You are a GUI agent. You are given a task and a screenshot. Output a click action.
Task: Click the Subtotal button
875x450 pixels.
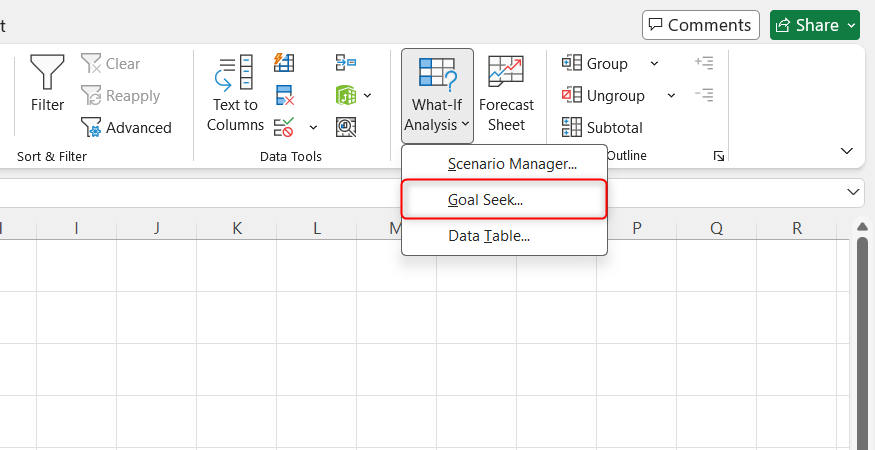pyautogui.click(x=602, y=128)
